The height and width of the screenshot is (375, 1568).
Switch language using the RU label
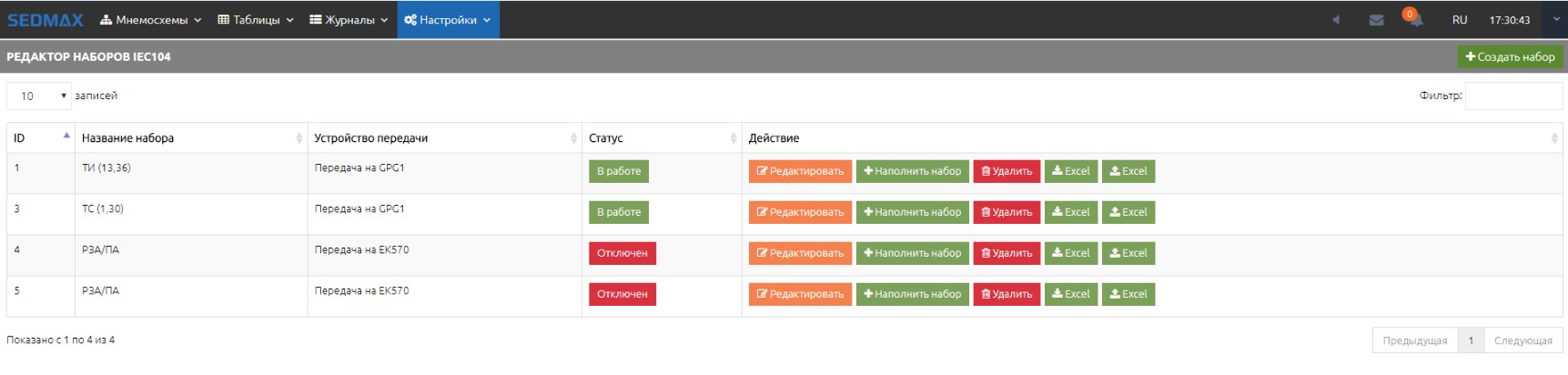click(1460, 20)
